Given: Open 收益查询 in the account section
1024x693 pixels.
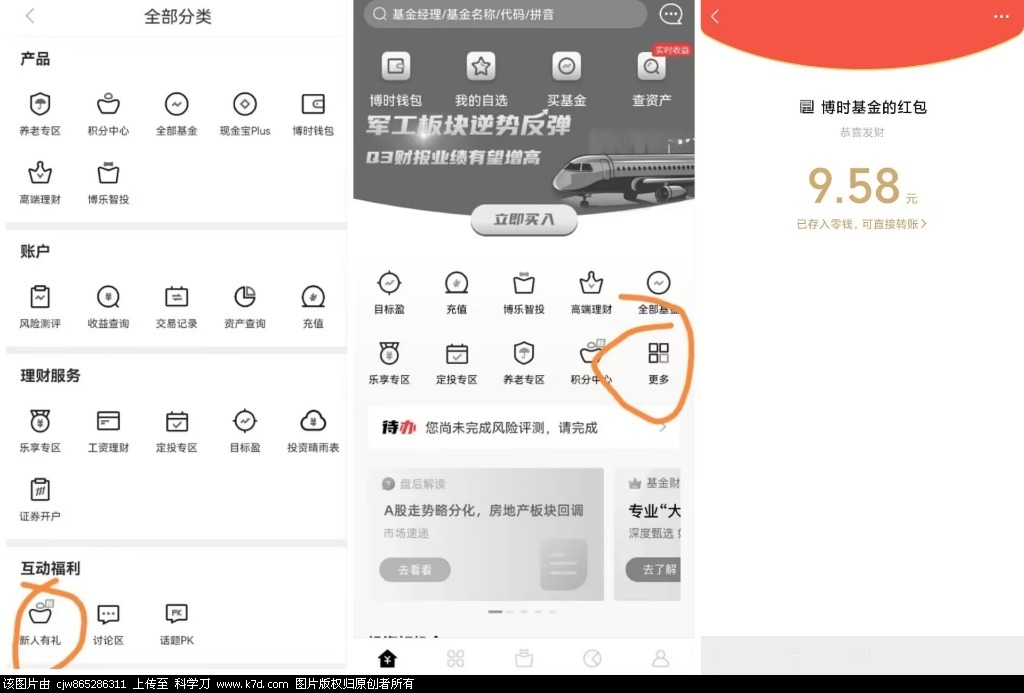Looking at the screenshot, I should pos(108,306).
